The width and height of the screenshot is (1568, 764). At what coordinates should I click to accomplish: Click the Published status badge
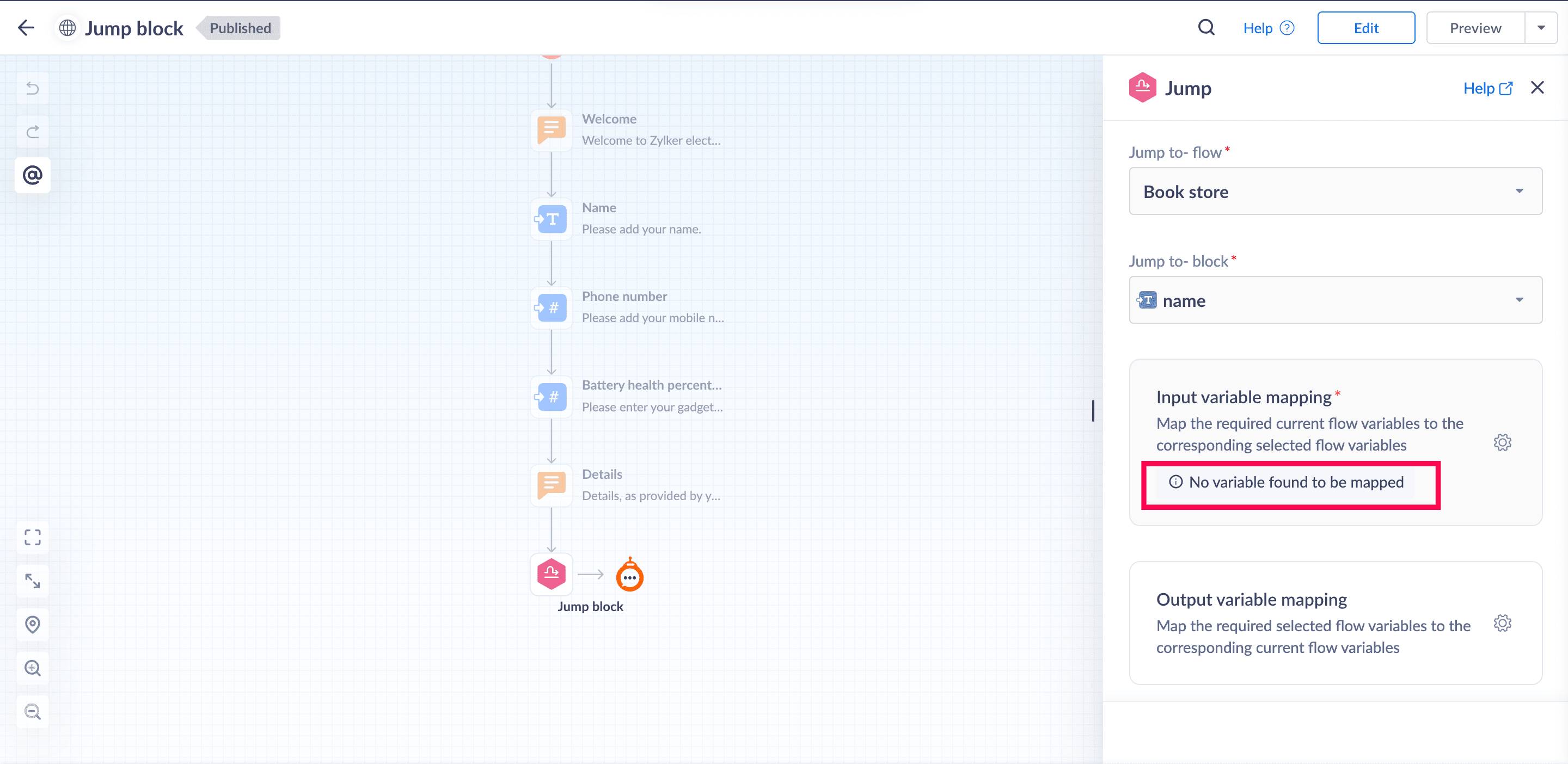point(240,28)
